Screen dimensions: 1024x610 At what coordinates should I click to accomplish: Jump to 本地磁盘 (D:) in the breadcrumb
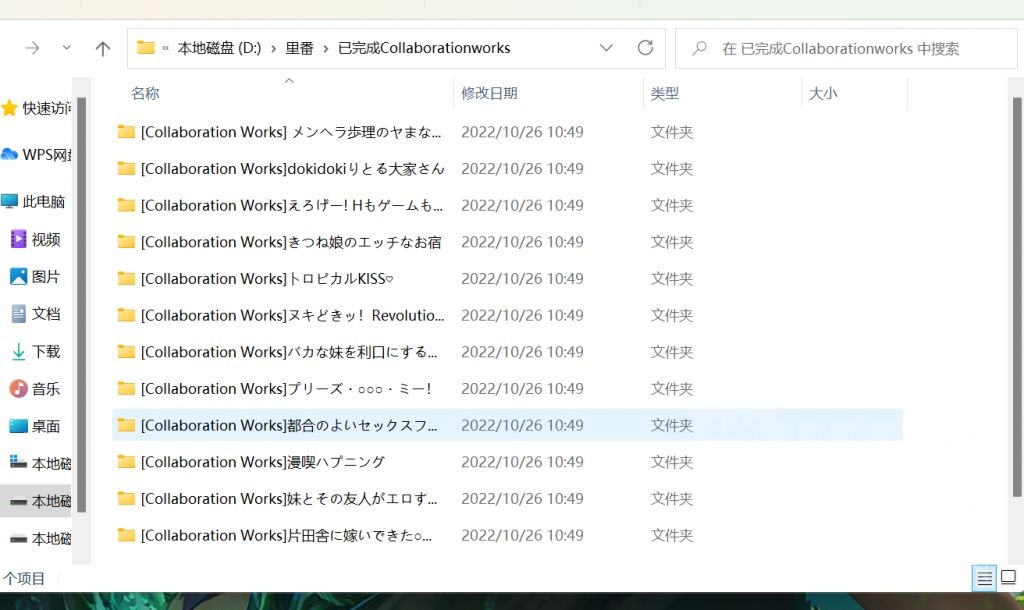(219, 48)
